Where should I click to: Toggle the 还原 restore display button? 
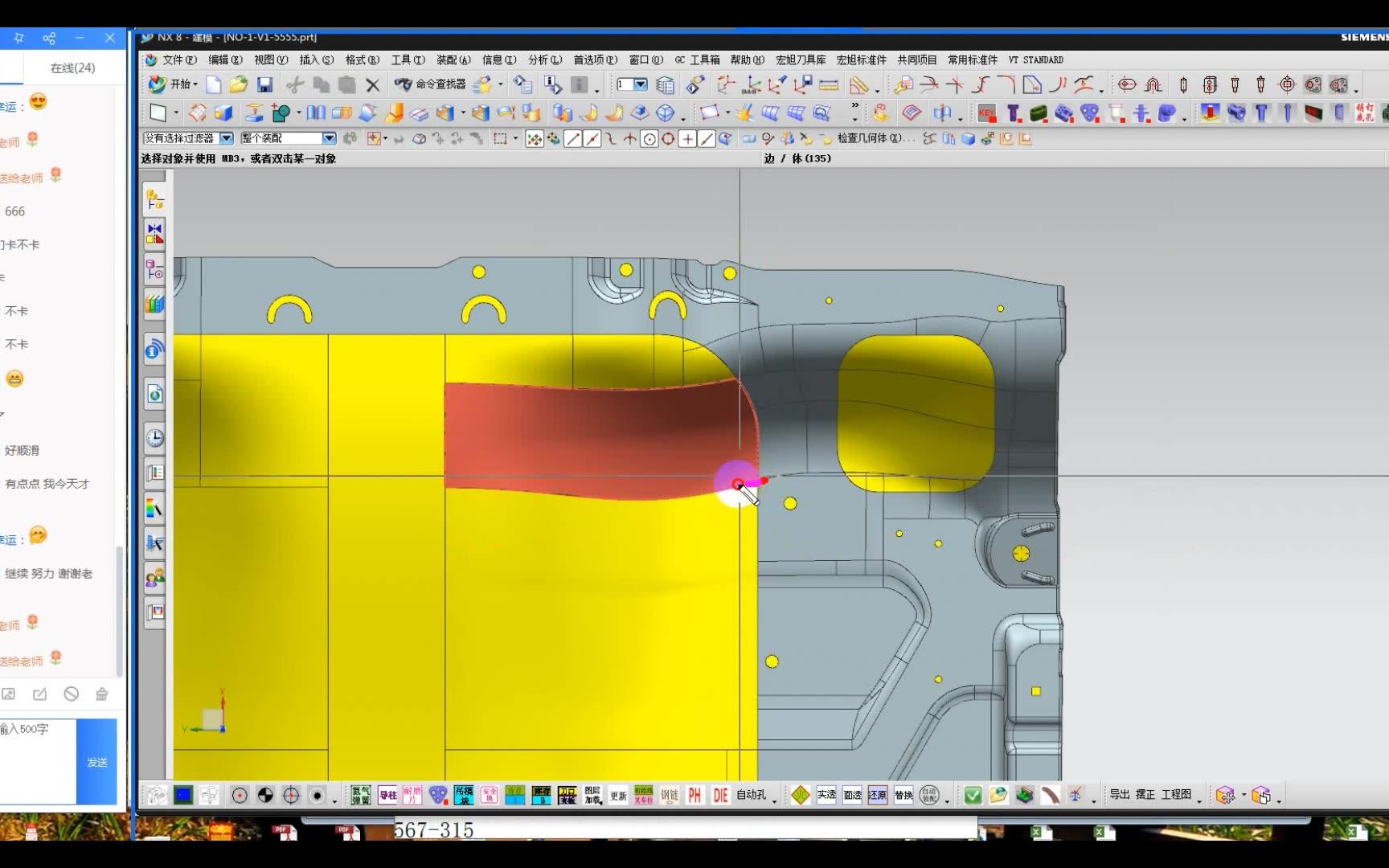click(878, 795)
